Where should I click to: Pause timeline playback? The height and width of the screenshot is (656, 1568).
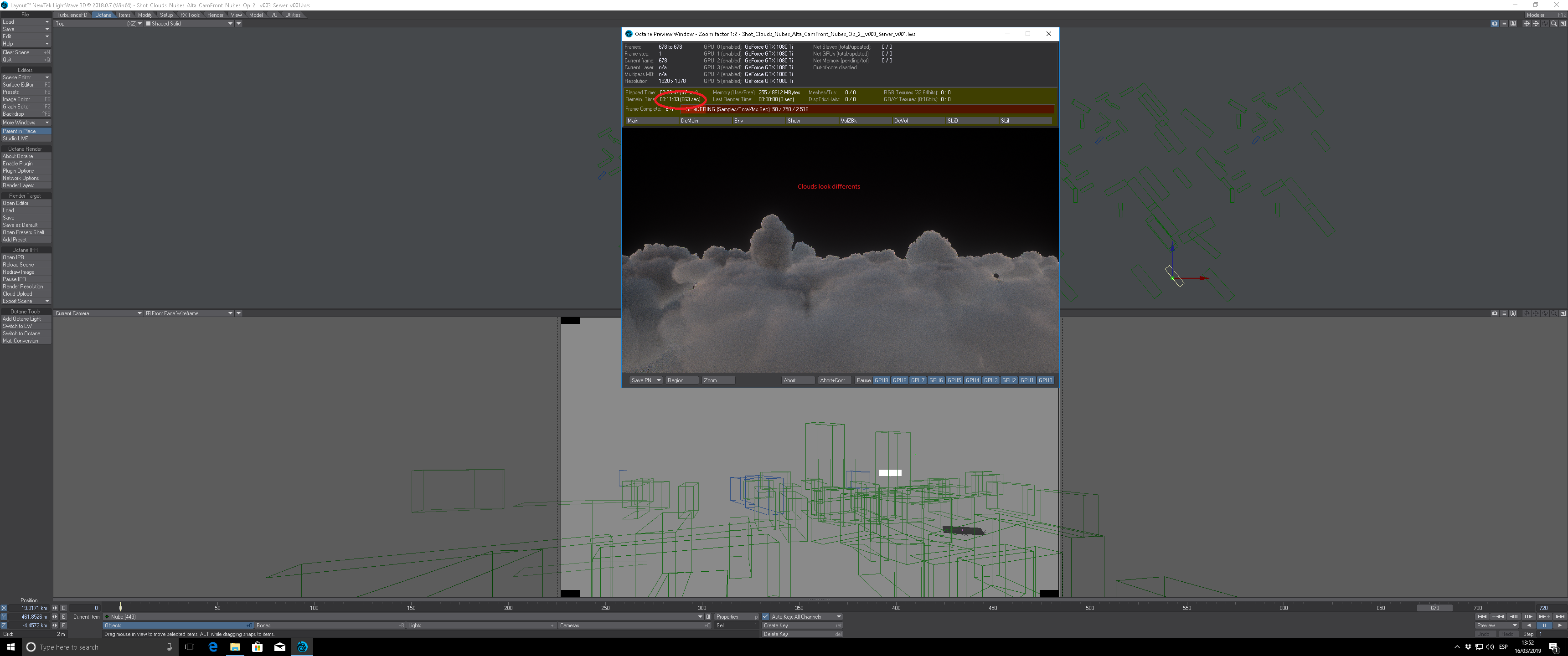pyautogui.click(x=1544, y=625)
